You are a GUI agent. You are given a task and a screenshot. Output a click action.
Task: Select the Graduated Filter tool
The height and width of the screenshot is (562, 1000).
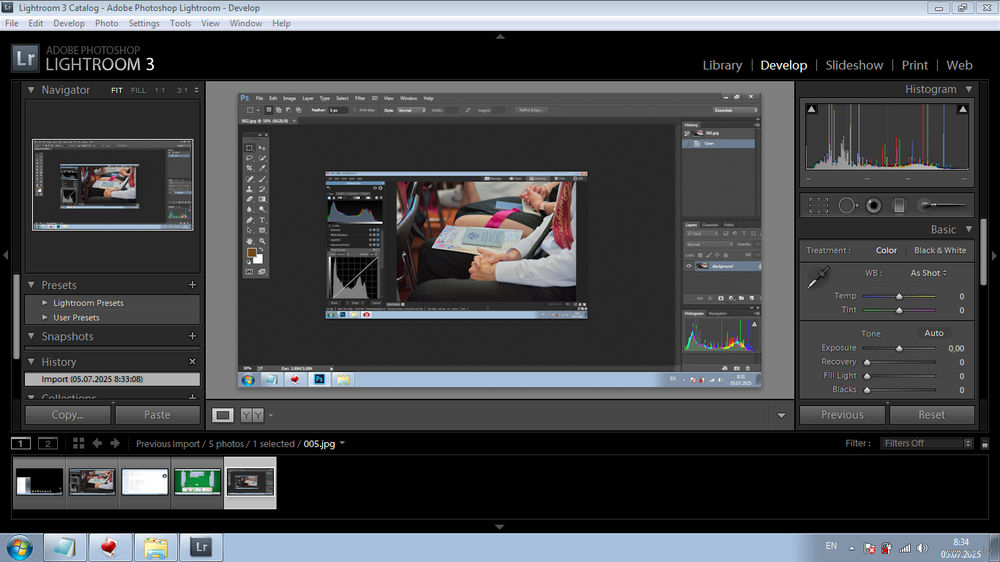[899, 205]
